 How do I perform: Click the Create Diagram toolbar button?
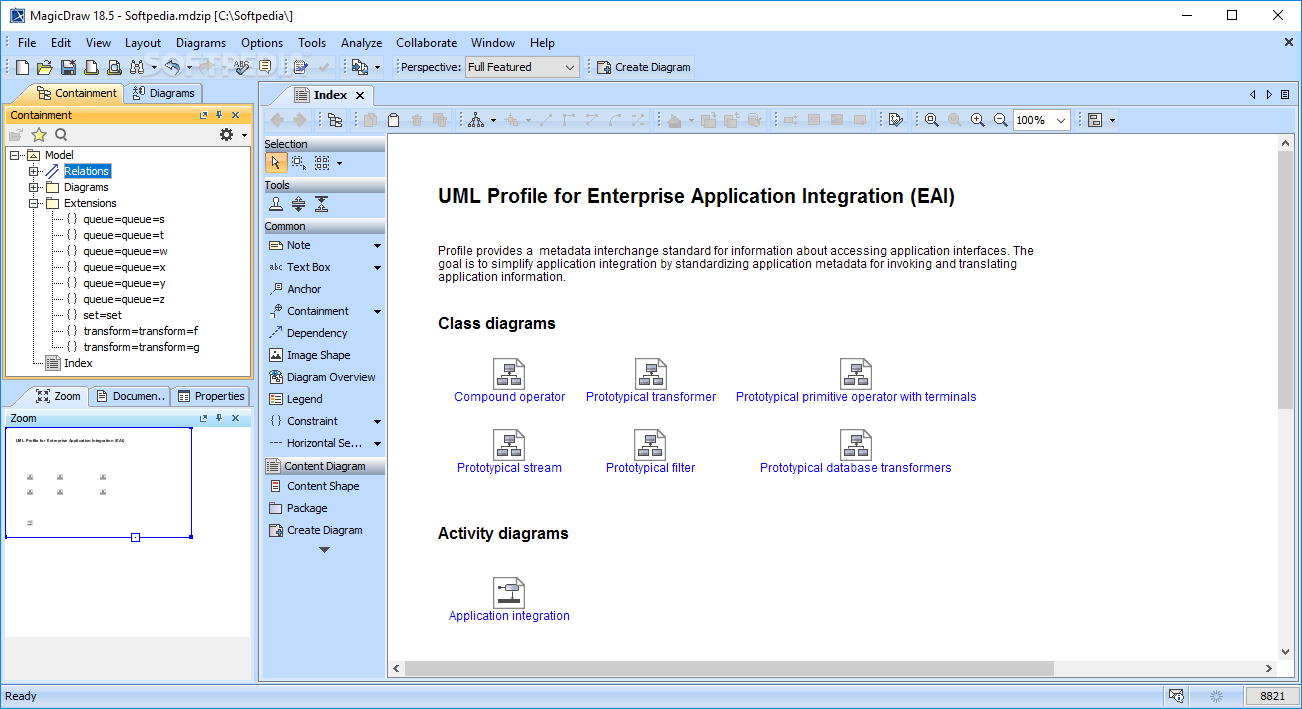(643, 67)
